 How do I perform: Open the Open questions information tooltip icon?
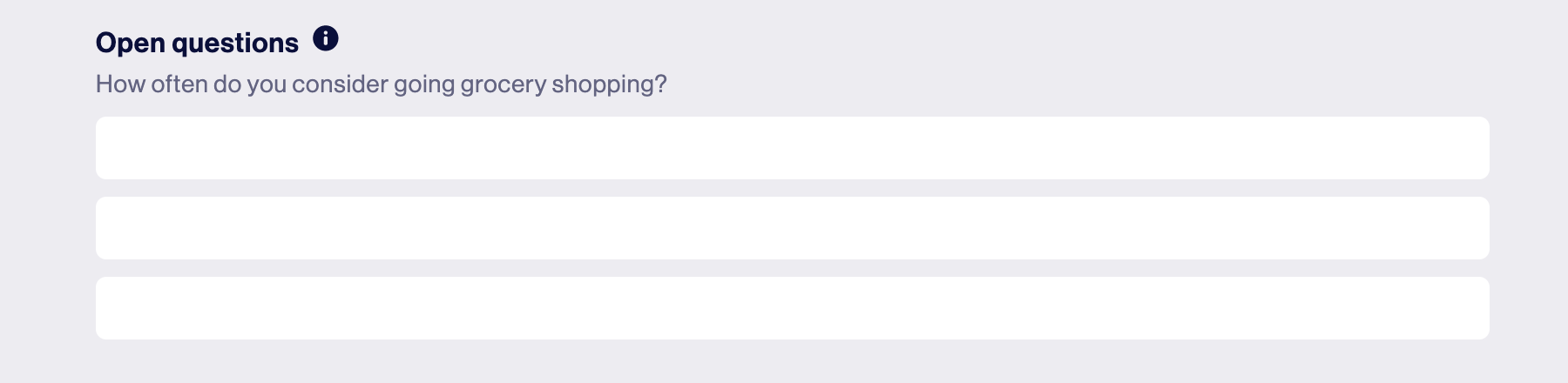(x=326, y=39)
